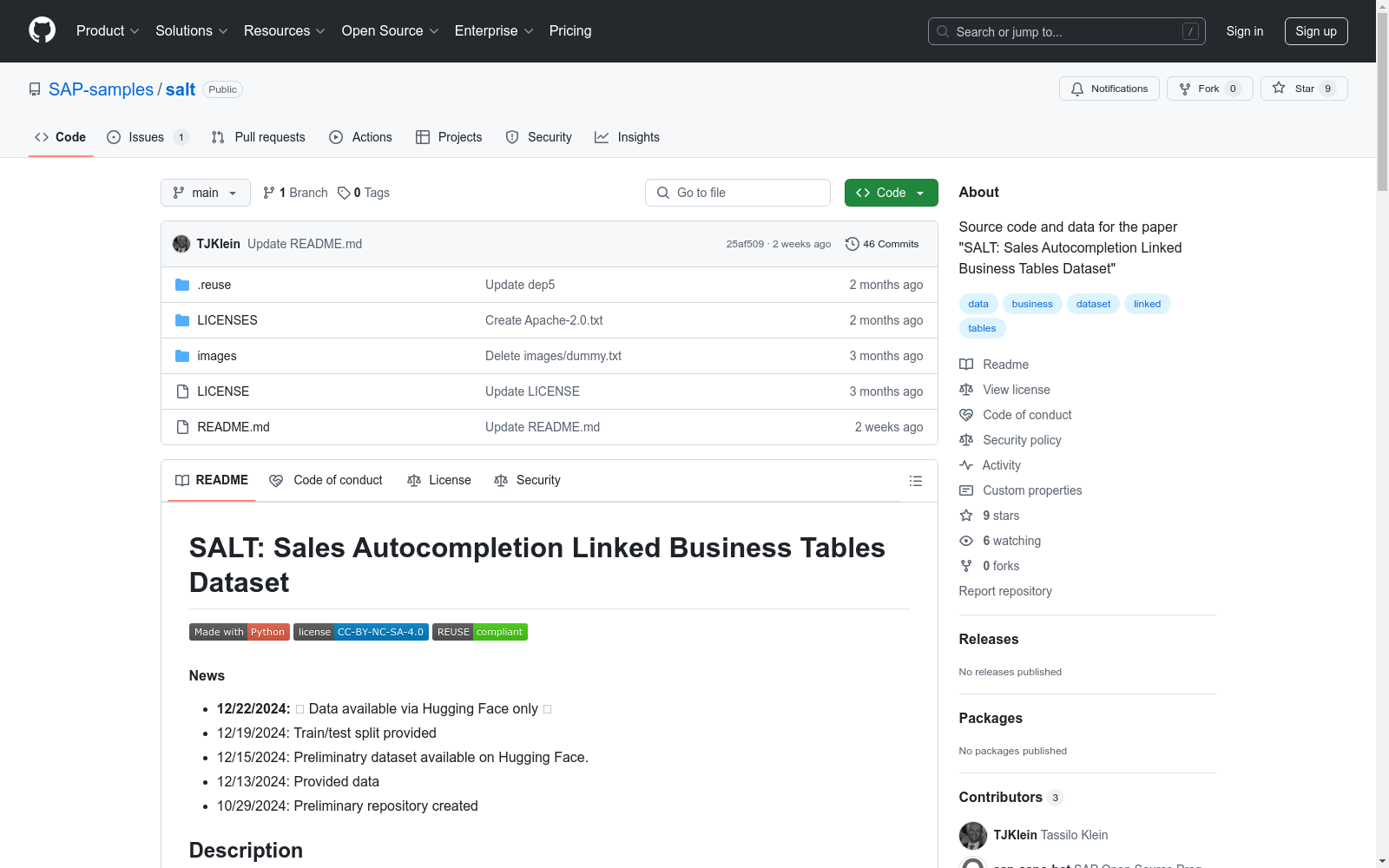The image size is (1389, 868).
Task: Star the salt repository
Action: [x=1304, y=89]
